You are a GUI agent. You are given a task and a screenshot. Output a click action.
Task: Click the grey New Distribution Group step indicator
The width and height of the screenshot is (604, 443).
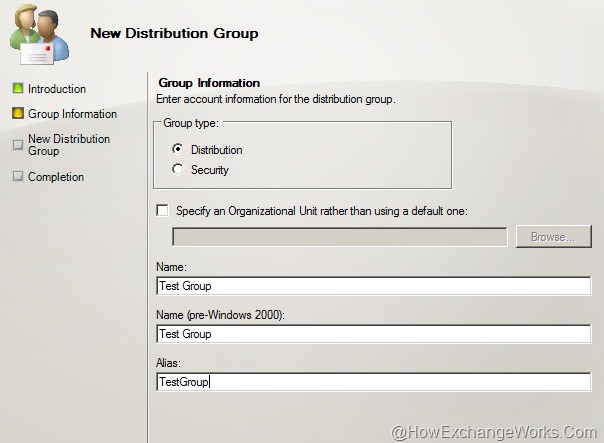click(18, 145)
